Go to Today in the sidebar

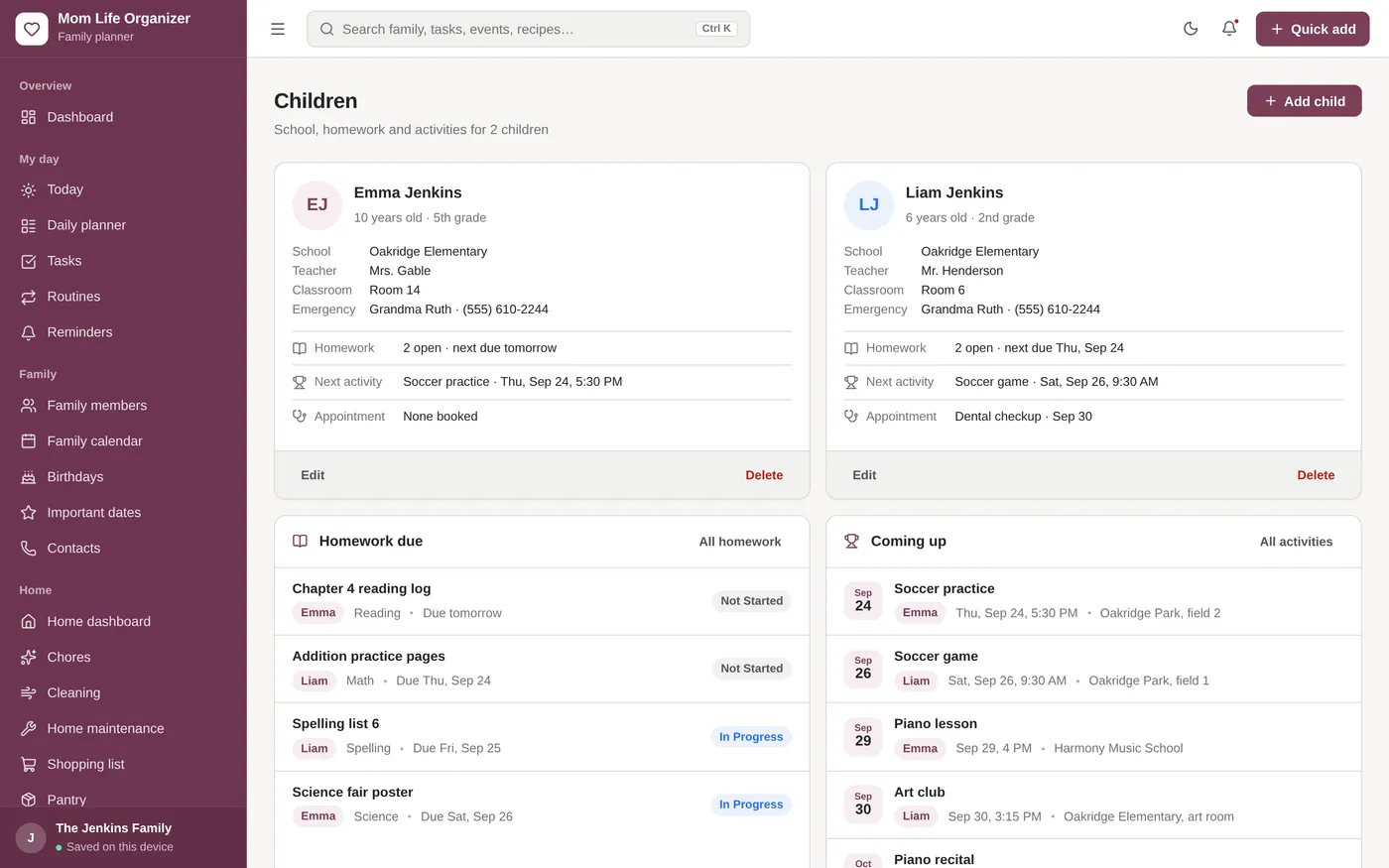[x=123, y=189]
